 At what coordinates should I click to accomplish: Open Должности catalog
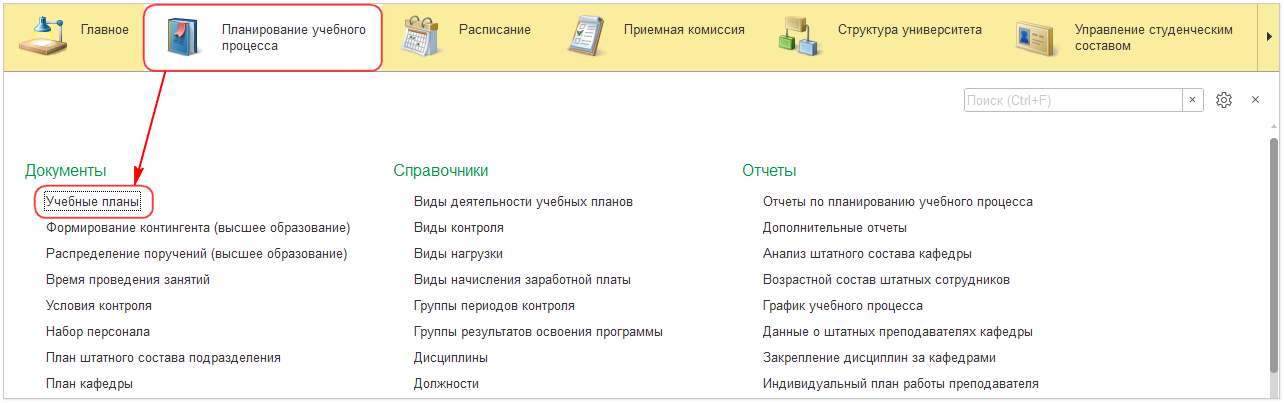point(446,384)
